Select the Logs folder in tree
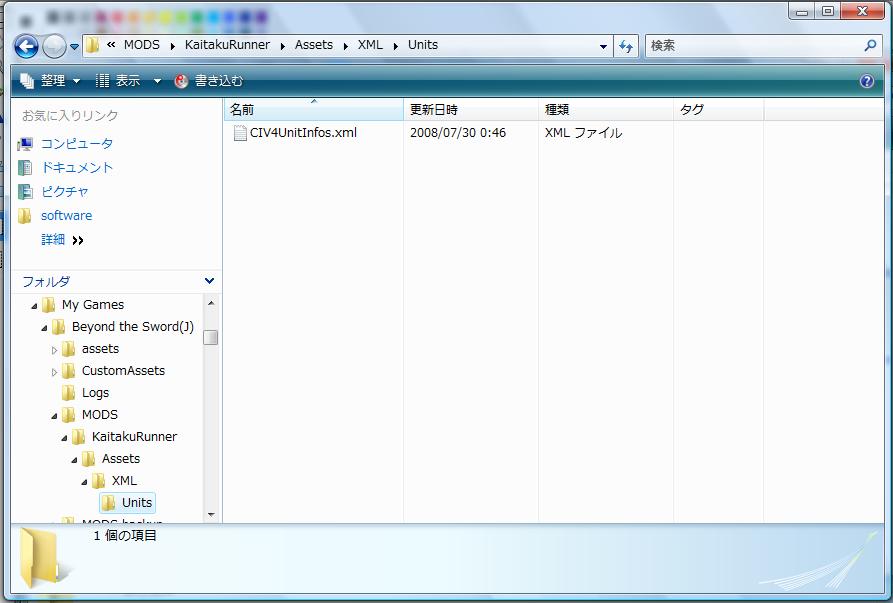Image resolution: width=893 pixels, height=603 pixels. tap(95, 393)
